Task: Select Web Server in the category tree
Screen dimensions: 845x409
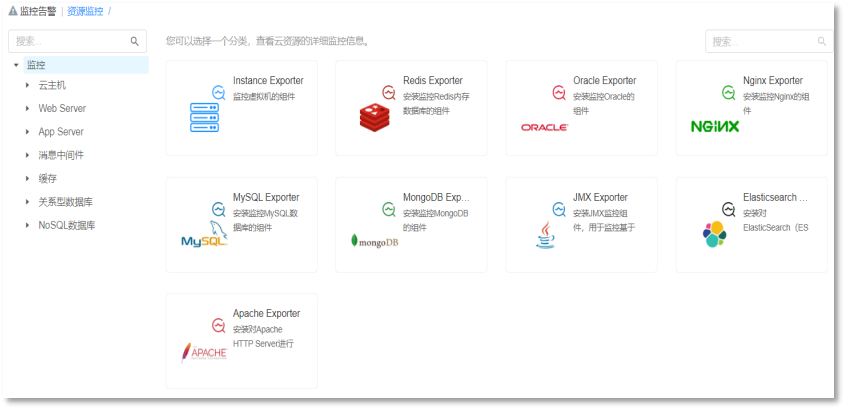Action: [62, 108]
